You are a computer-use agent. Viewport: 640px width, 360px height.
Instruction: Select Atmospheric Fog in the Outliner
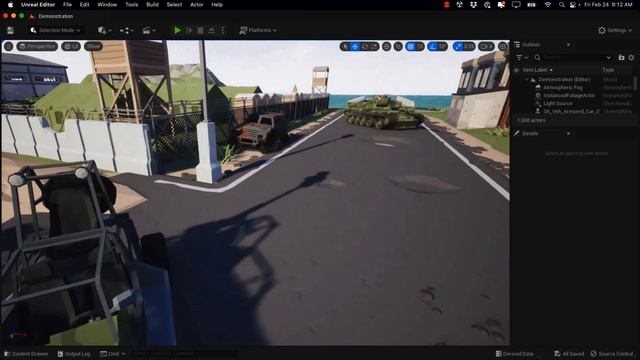[x=562, y=87]
